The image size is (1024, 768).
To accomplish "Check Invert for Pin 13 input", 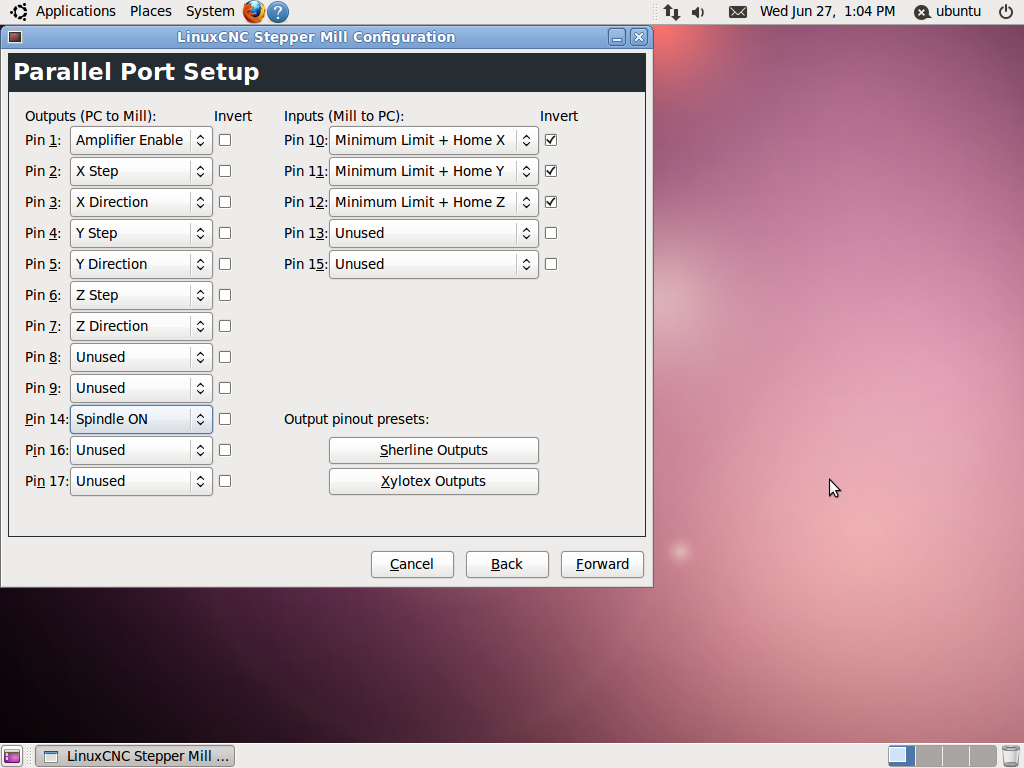I will coord(551,233).
